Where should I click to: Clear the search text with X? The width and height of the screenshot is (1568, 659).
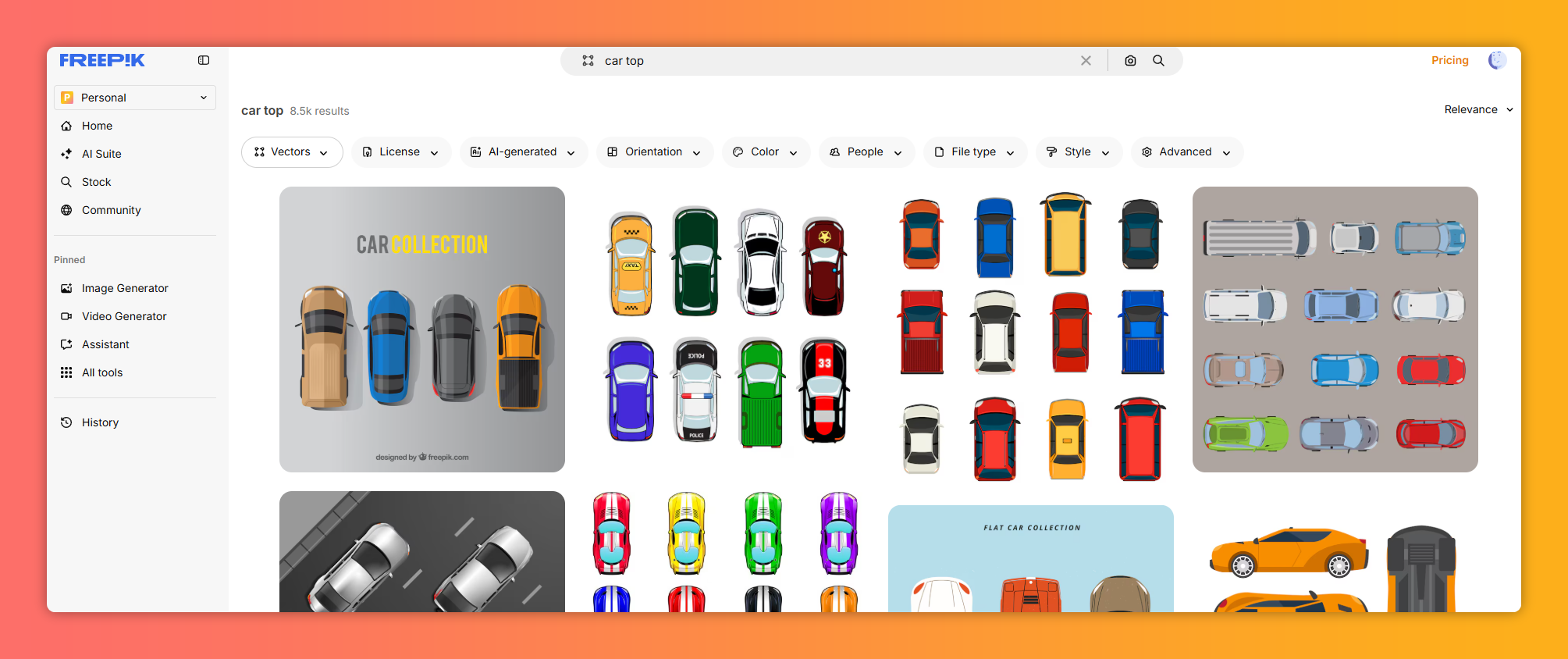[x=1086, y=61]
